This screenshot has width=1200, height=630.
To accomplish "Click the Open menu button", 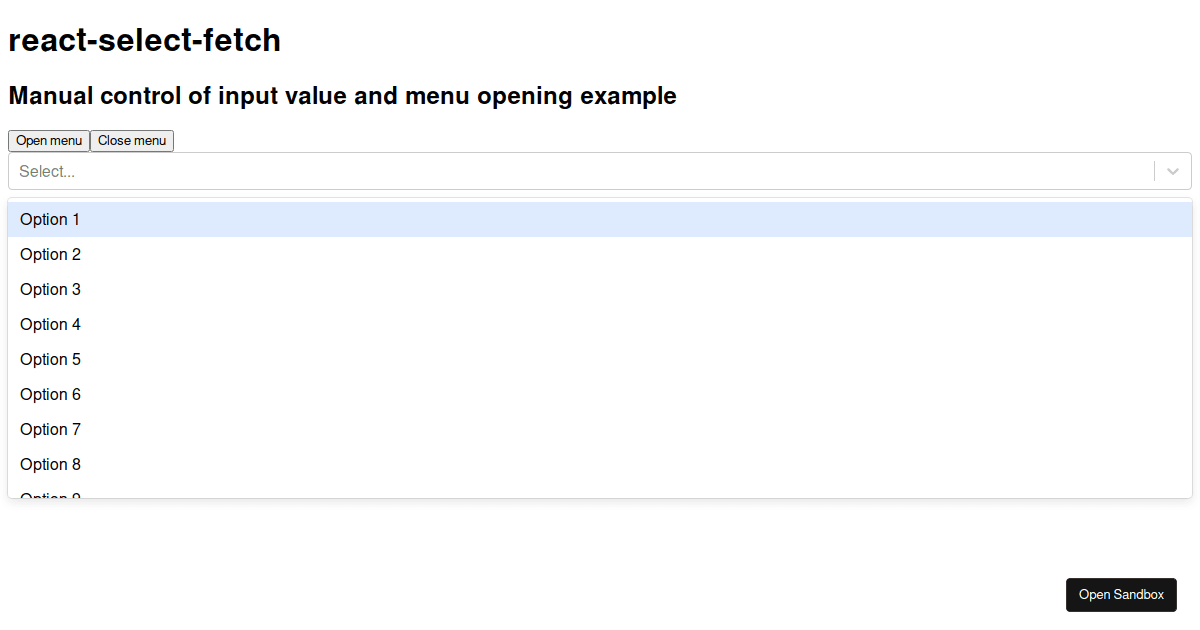I will pos(49,141).
